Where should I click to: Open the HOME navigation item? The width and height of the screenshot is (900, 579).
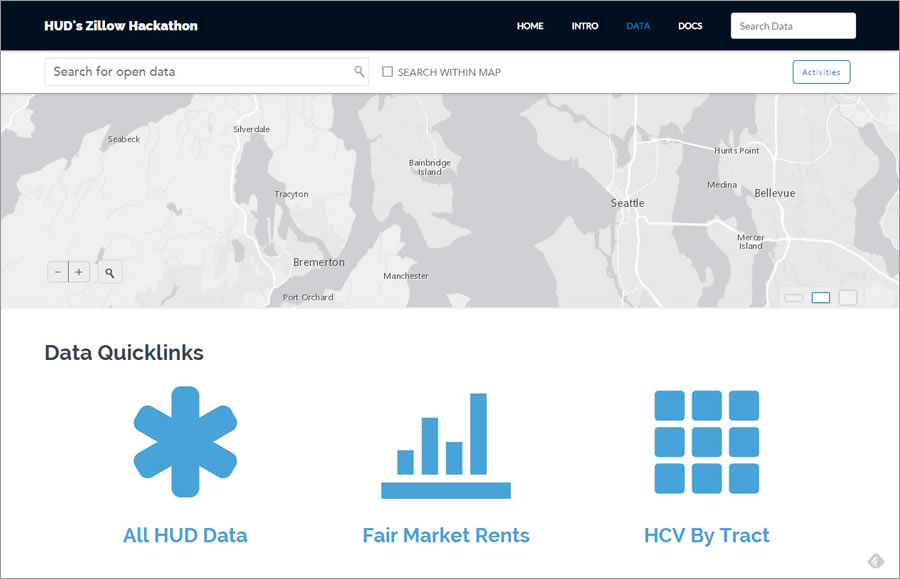click(530, 26)
